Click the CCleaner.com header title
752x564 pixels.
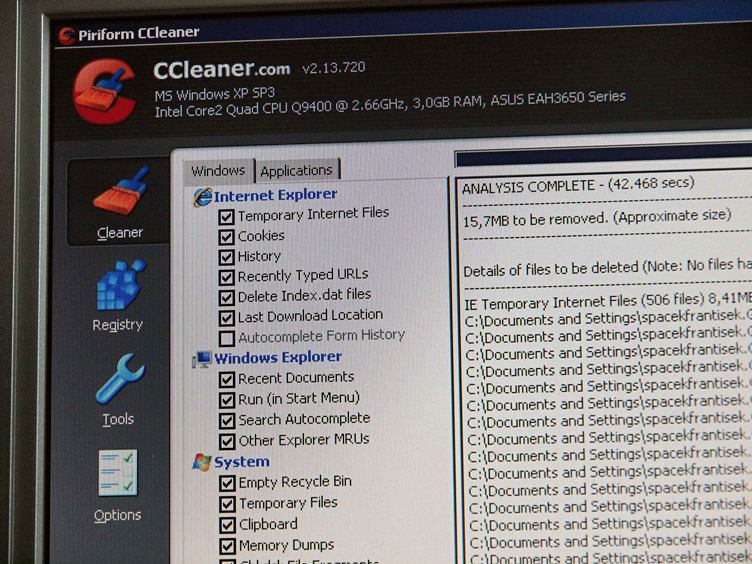click(x=222, y=70)
